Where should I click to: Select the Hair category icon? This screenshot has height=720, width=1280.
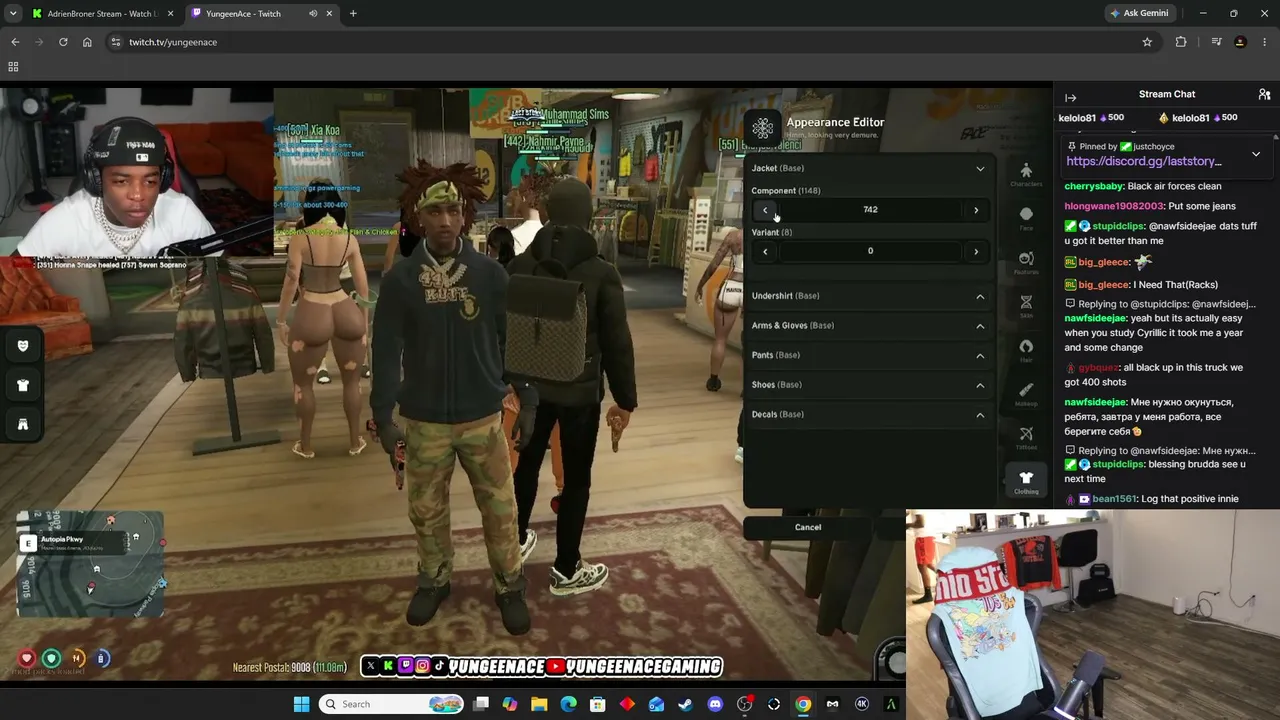tap(1026, 350)
